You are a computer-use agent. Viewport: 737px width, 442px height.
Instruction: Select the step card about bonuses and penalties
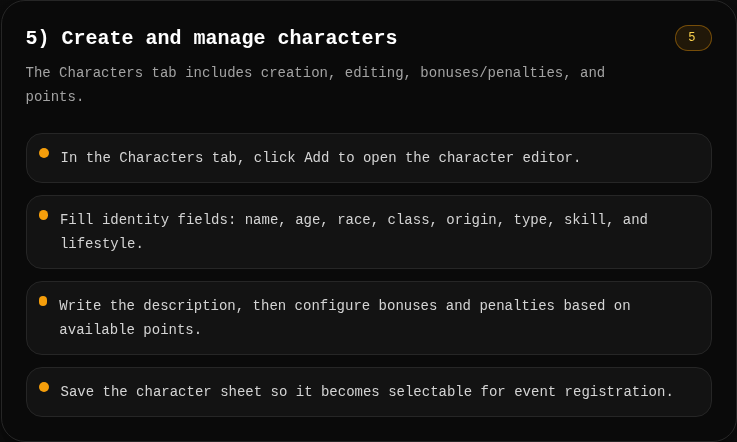368,318
